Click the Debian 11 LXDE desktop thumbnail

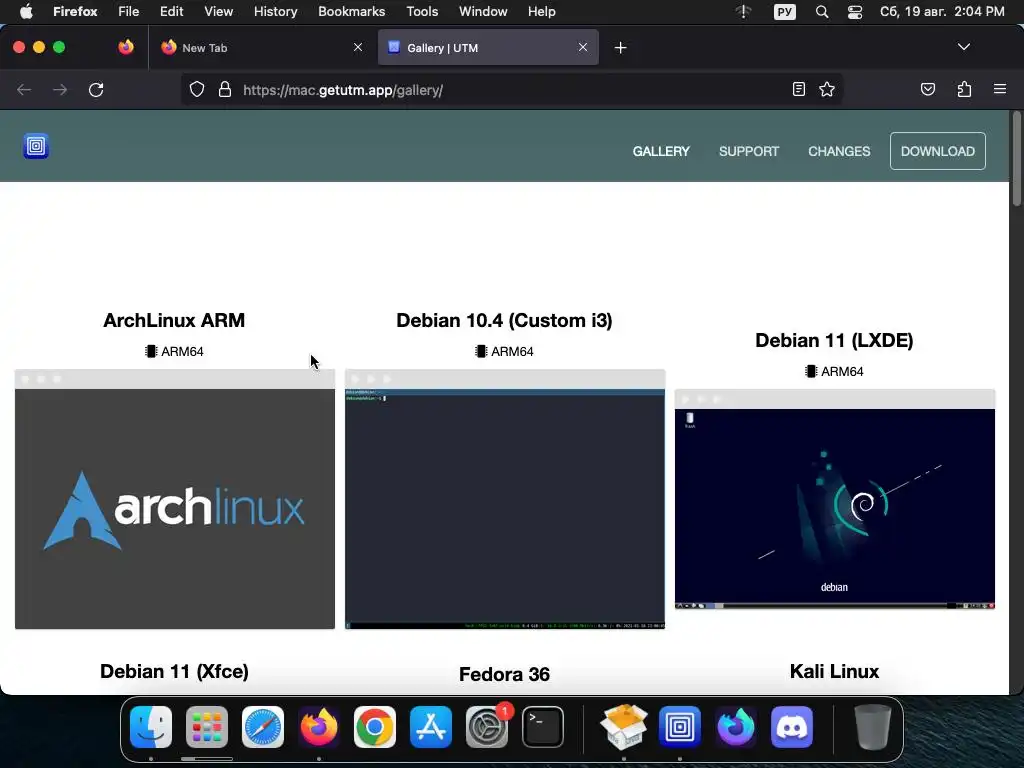835,500
